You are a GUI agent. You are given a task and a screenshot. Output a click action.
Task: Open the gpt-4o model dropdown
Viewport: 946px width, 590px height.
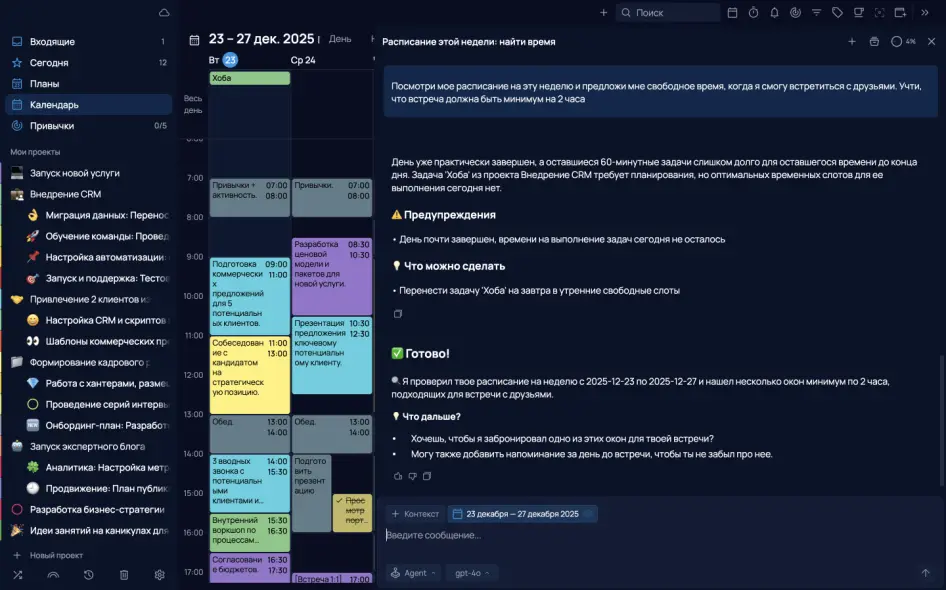point(473,573)
